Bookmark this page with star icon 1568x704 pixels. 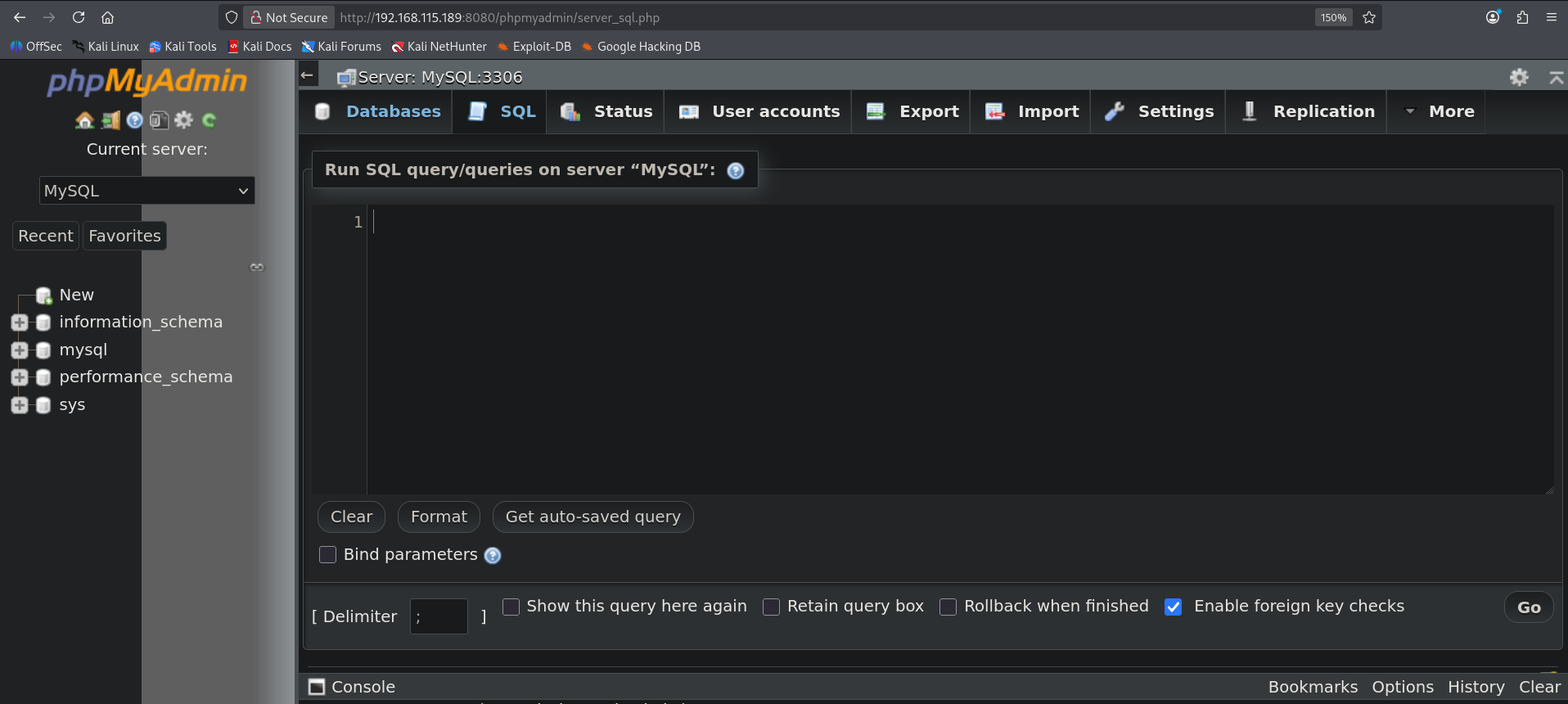coord(1369,17)
